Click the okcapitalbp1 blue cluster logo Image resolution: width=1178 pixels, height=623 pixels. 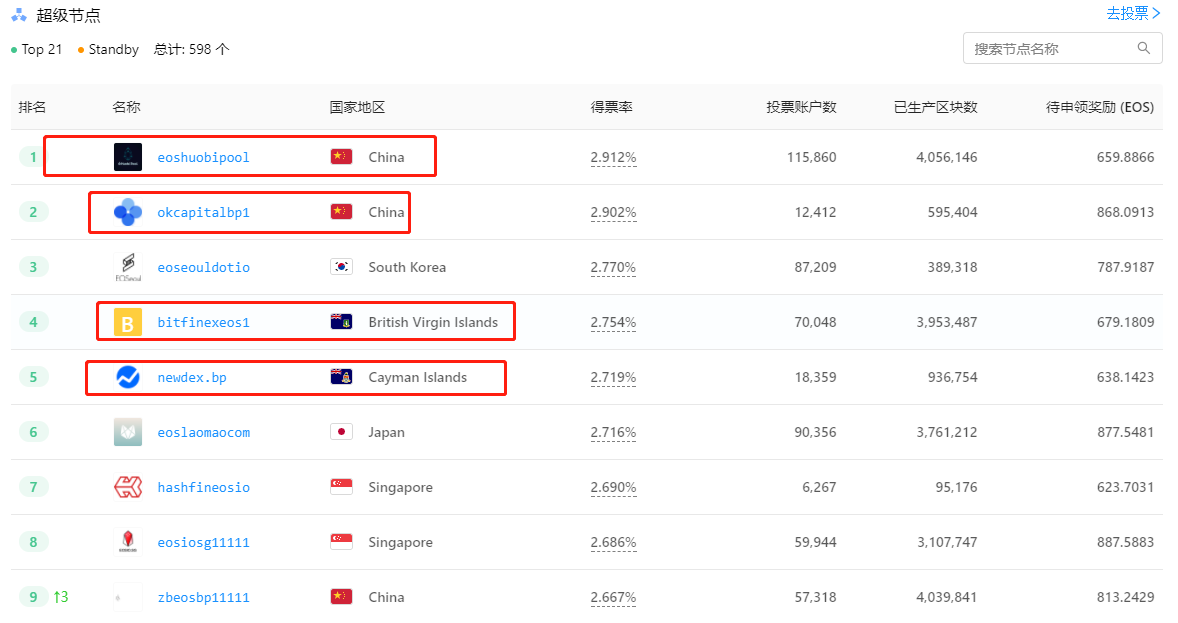pos(128,212)
